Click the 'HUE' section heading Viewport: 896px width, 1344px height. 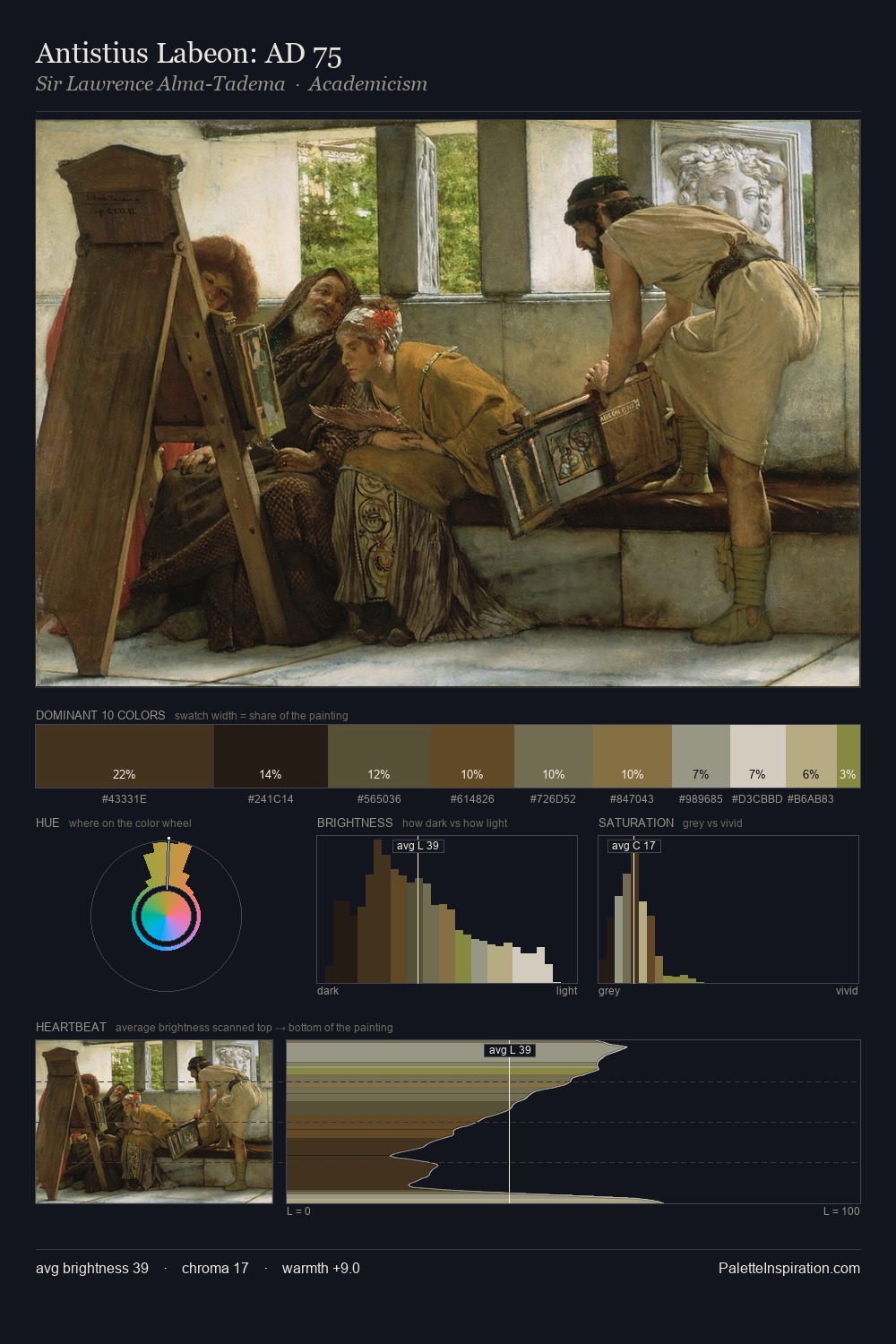[47, 823]
